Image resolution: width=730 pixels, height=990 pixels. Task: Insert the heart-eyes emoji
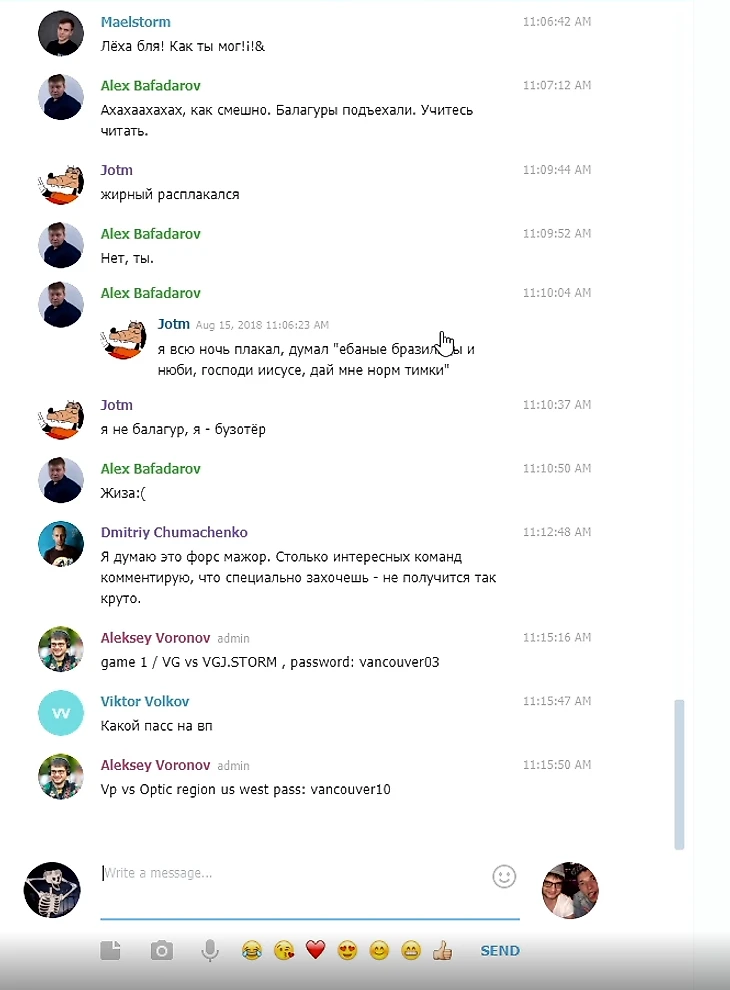(347, 950)
